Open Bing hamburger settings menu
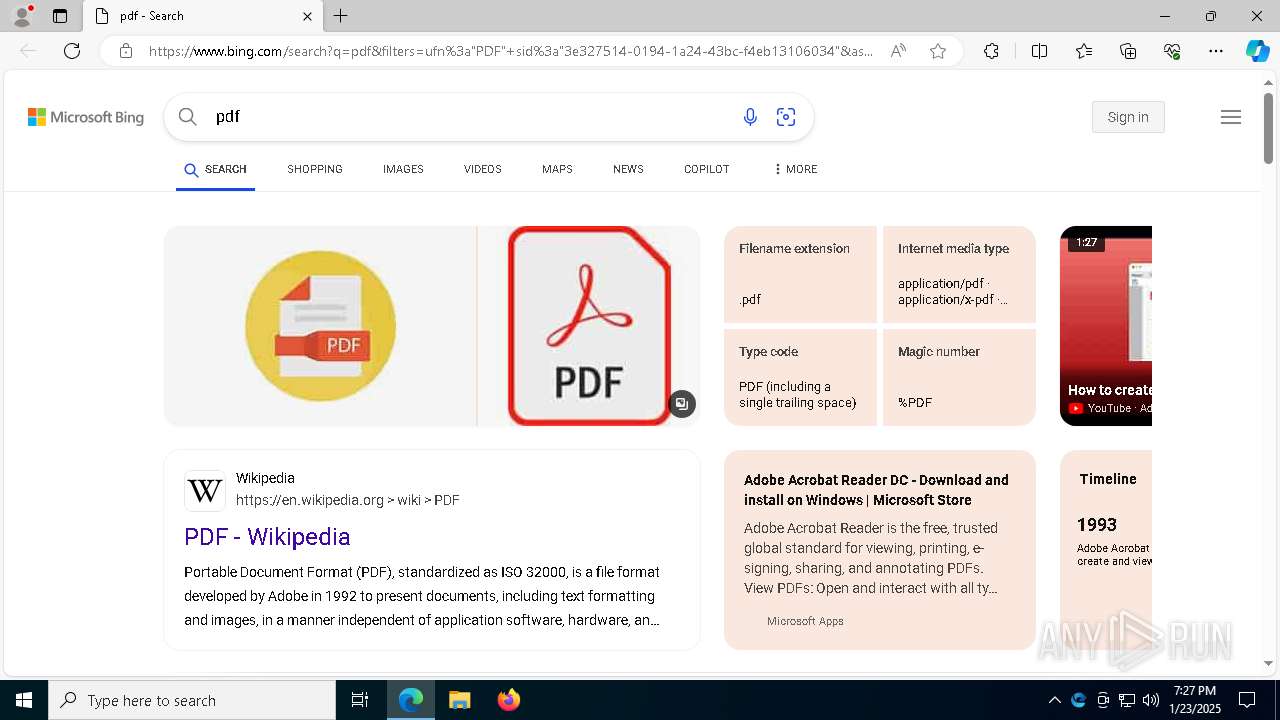The width and height of the screenshot is (1280, 720). click(1231, 117)
